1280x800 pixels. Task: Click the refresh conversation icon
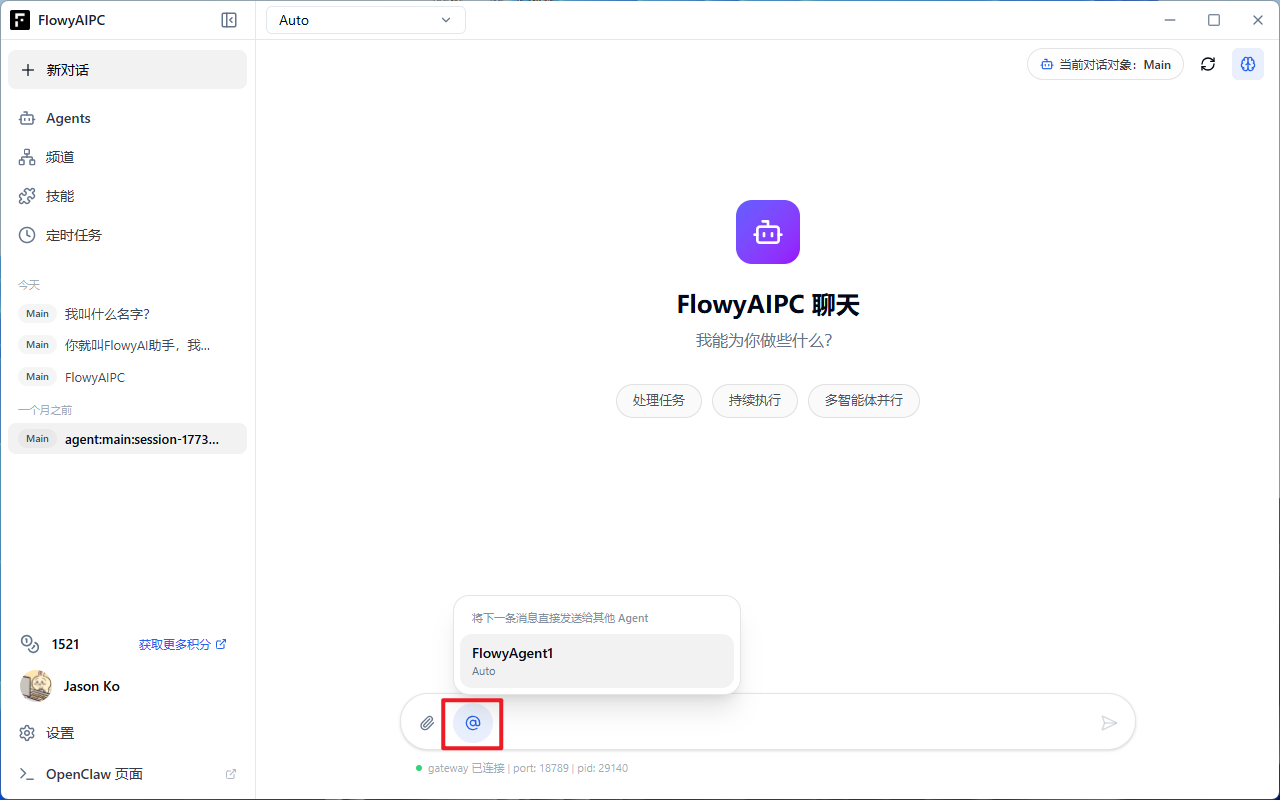[x=1207, y=64]
